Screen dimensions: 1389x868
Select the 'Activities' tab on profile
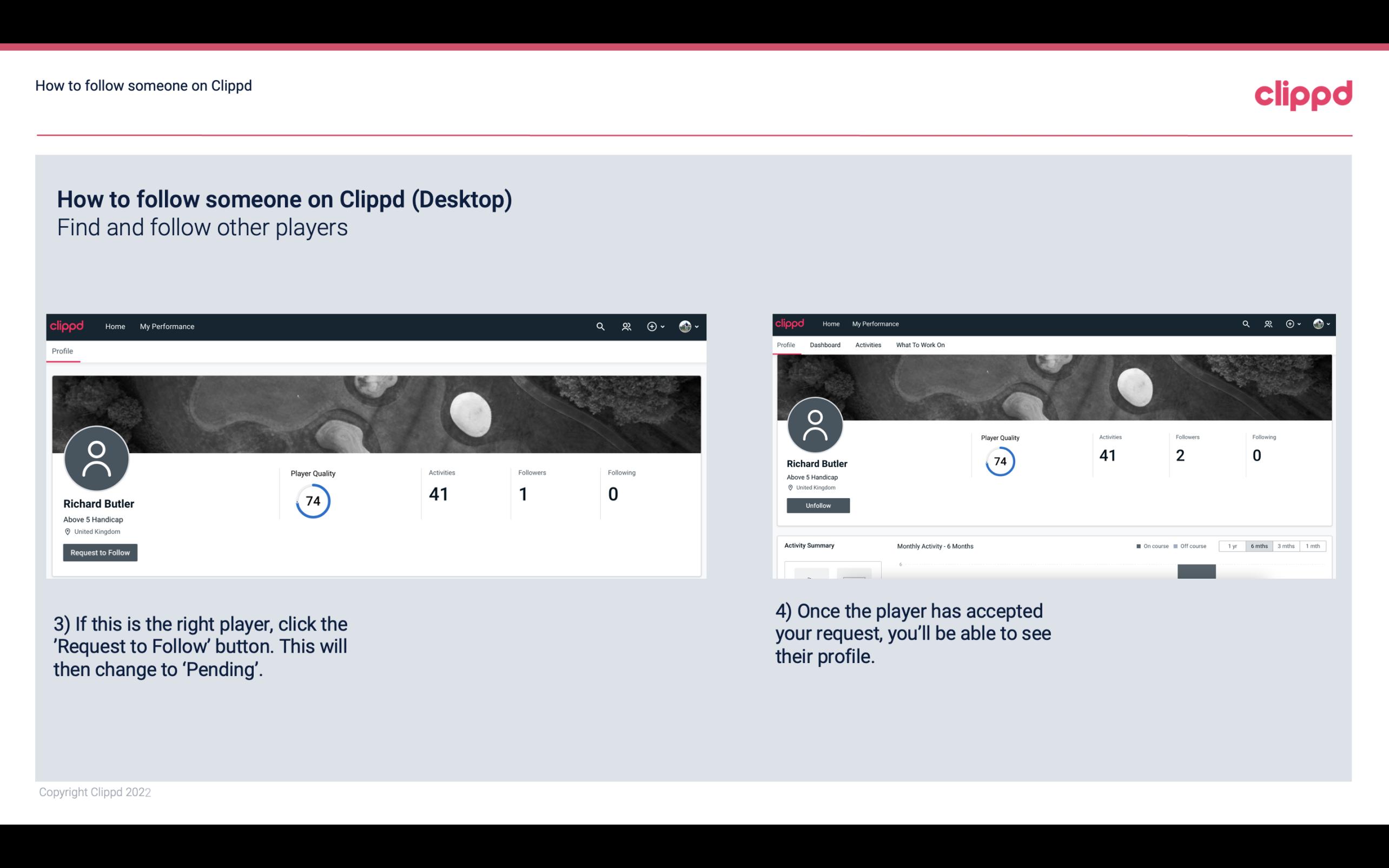(x=867, y=344)
